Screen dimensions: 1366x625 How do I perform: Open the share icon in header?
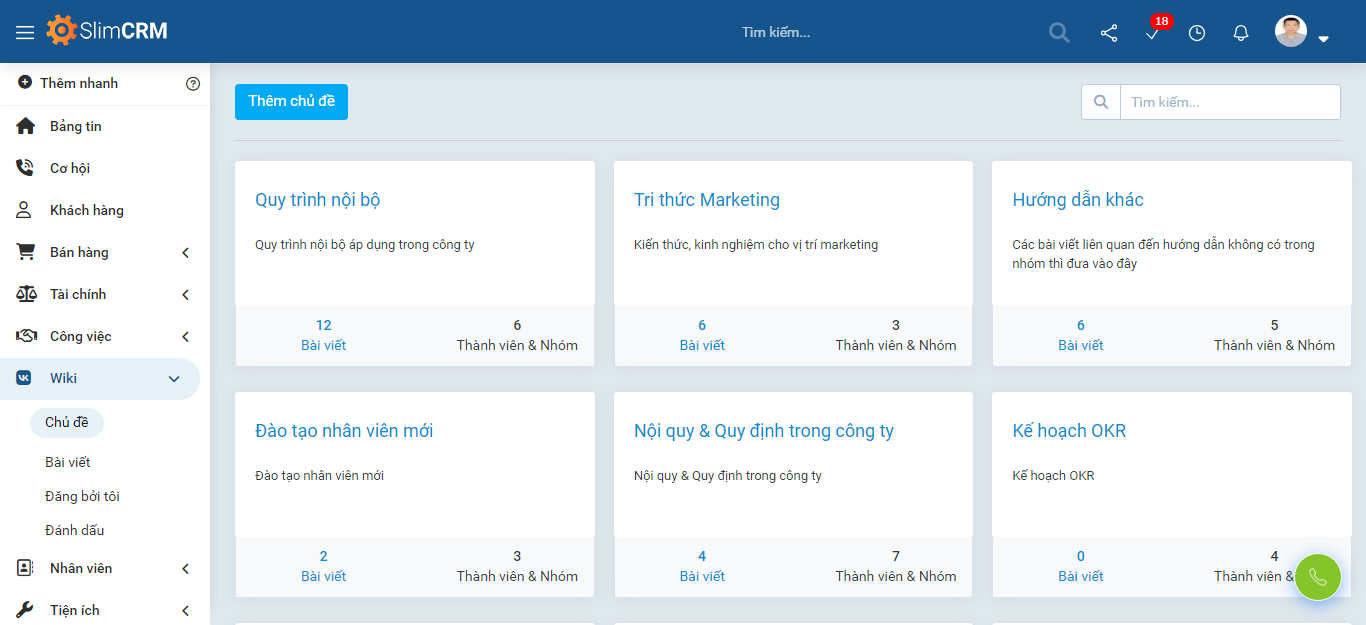point(1109,33)
